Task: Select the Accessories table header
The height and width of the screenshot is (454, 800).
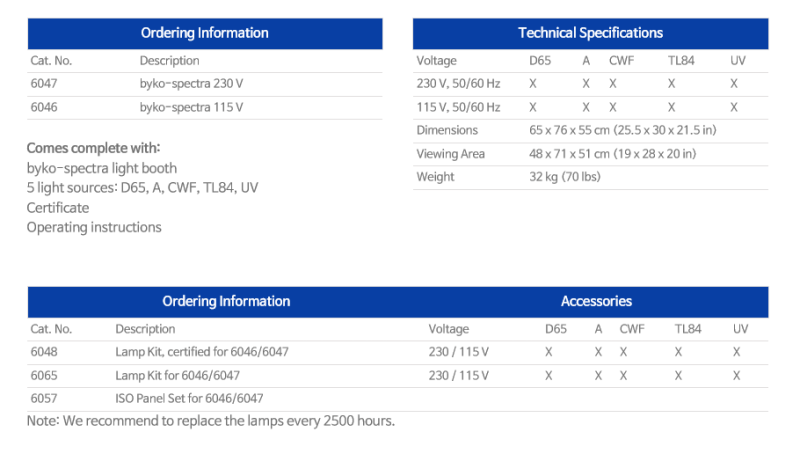Action: tap(596, 301)
